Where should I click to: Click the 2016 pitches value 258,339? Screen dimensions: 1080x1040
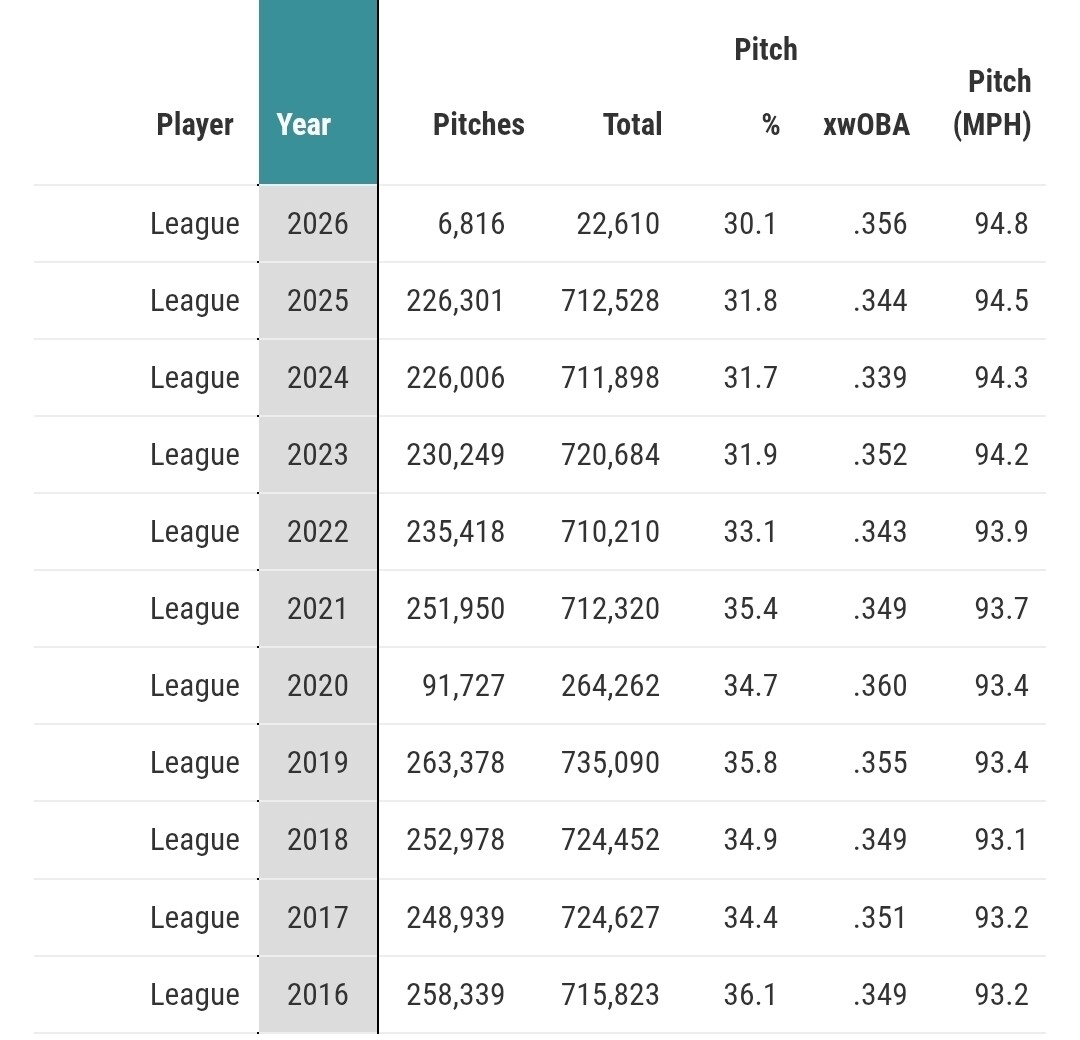(455, 994)
